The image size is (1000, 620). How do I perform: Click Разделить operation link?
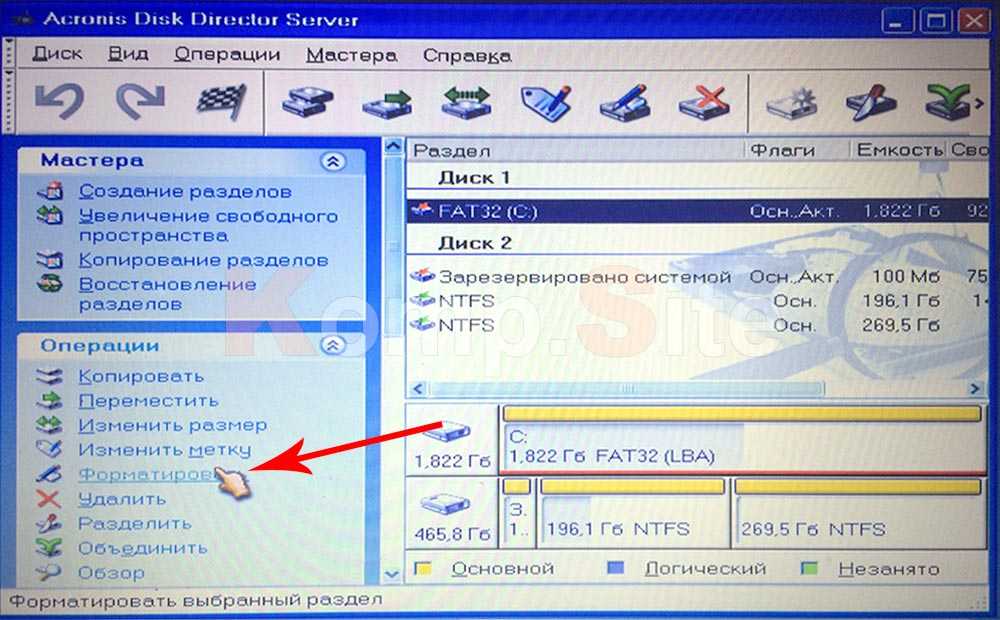tap(135, 524)
